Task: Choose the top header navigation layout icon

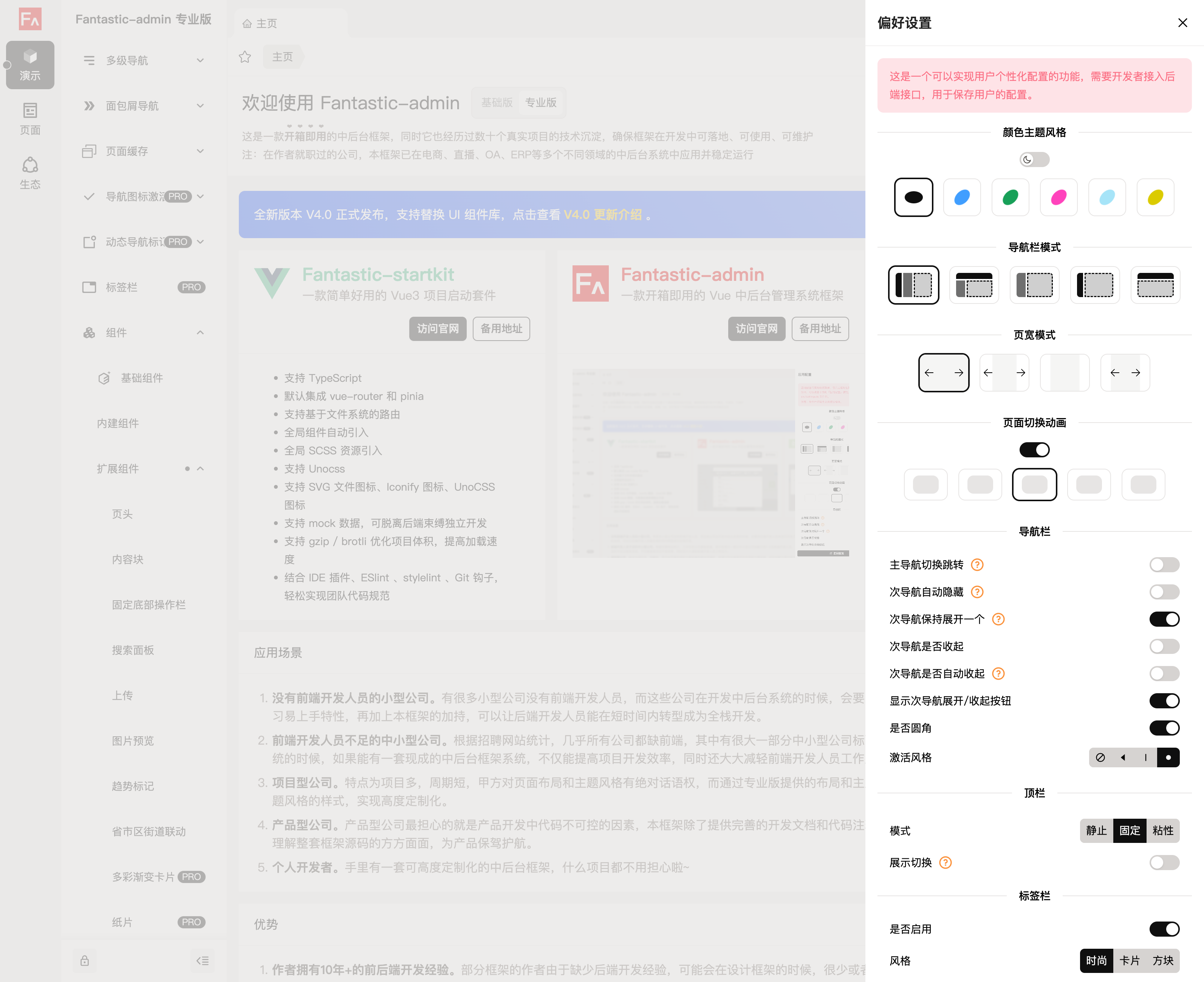Action: (974, 285)
